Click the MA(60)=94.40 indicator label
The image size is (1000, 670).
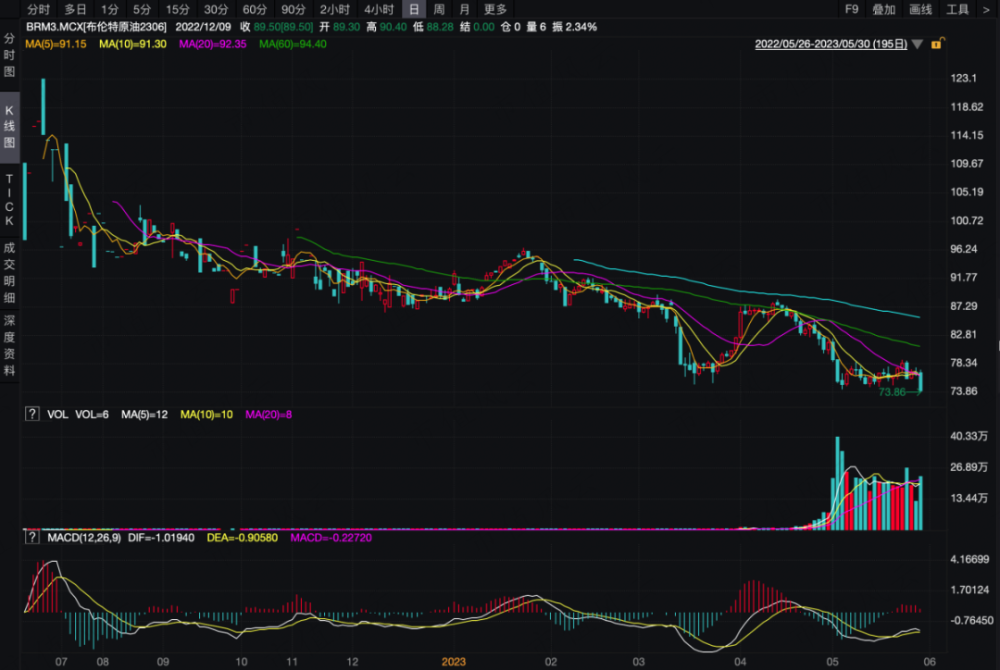(x=293, y=44)
